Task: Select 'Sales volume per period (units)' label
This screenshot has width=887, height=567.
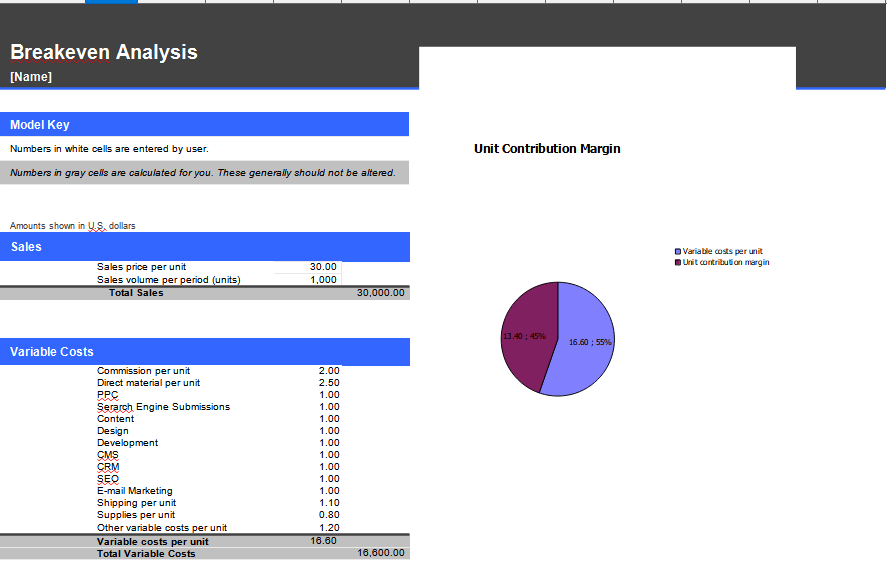Action: [169, 280]
